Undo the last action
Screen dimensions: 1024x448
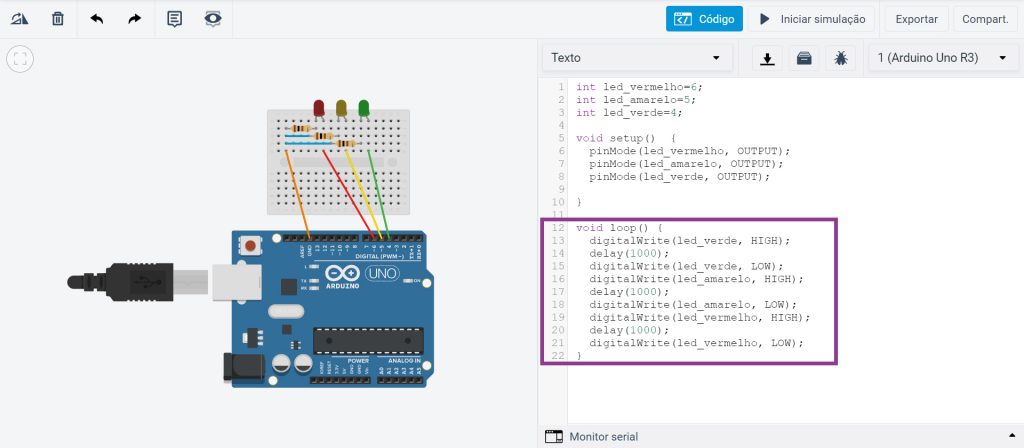[97, 19]
